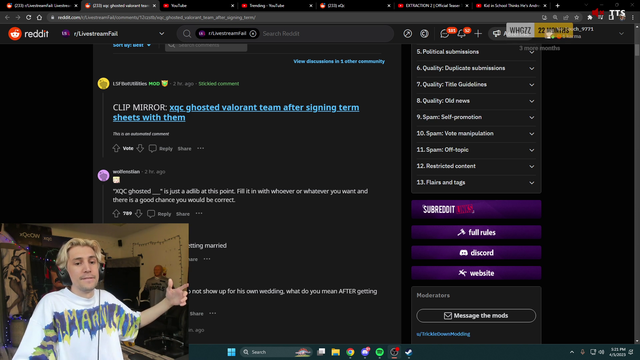The height and width of the screenshot is (360, 640).
Task: Open File Explorer from the taskbar
Action: tap(336, 352)
